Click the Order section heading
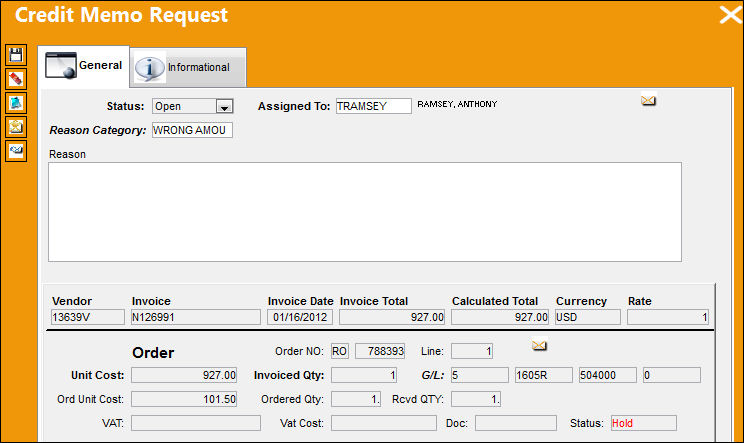 pyautogui.click(x=153, y=352)
